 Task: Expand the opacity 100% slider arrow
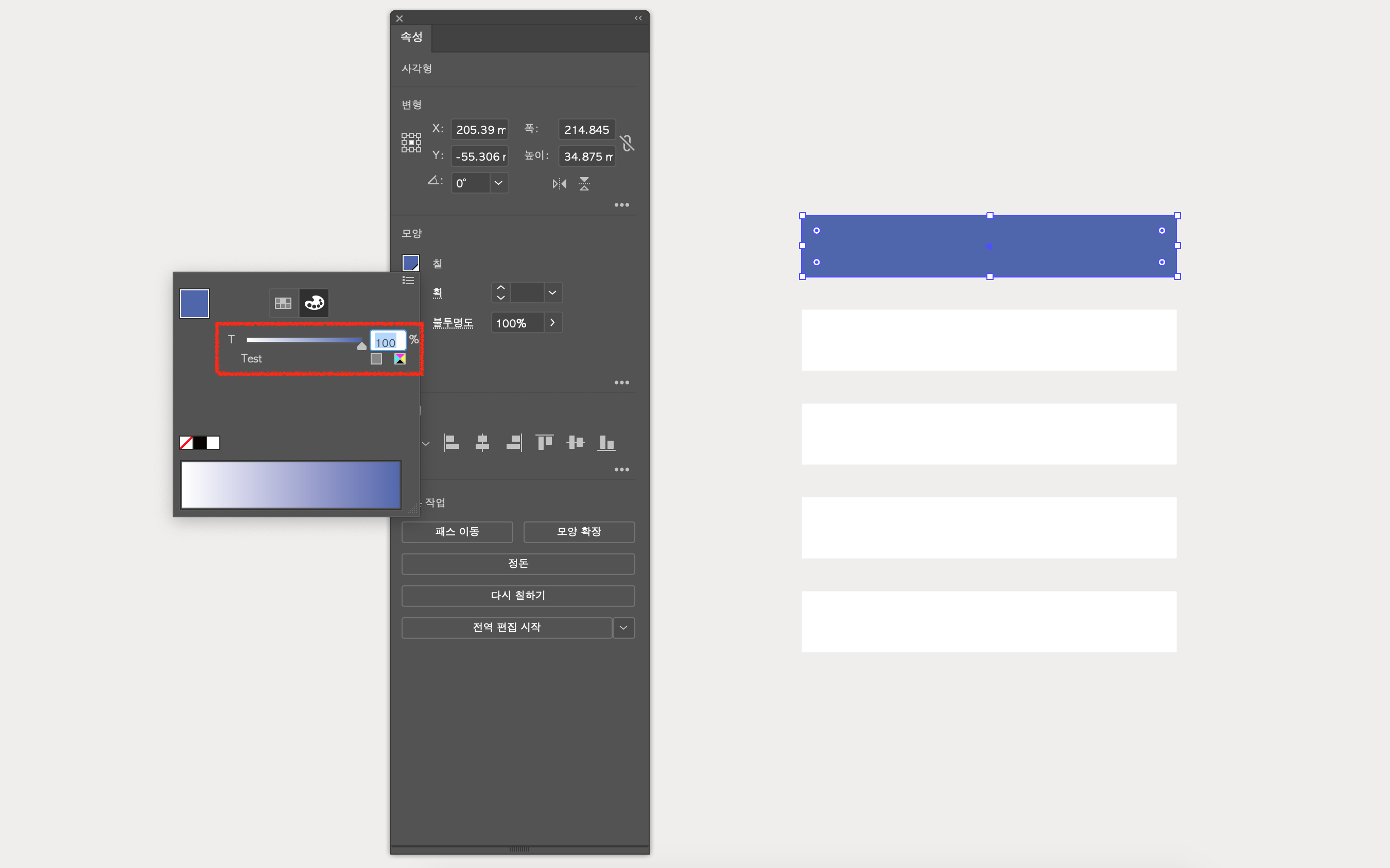[552, 323]
